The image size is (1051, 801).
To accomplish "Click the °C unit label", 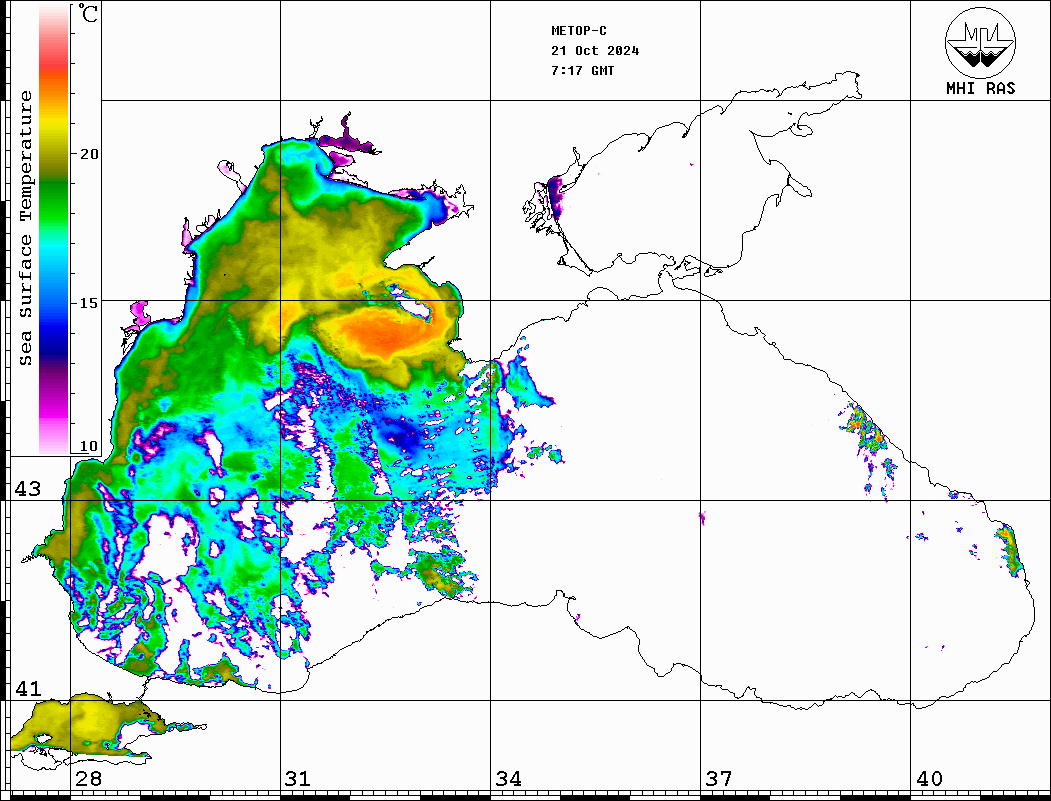I will pos(89,15).
